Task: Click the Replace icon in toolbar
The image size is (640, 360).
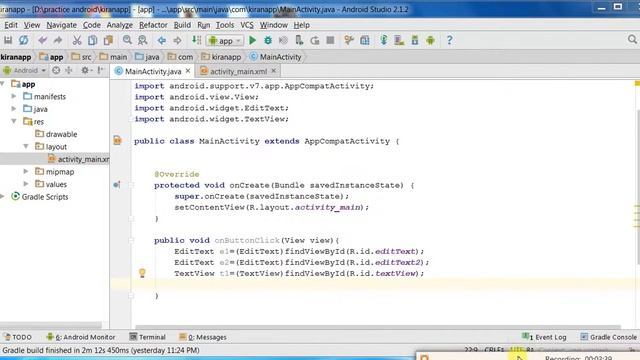Action: coord(142,40)
